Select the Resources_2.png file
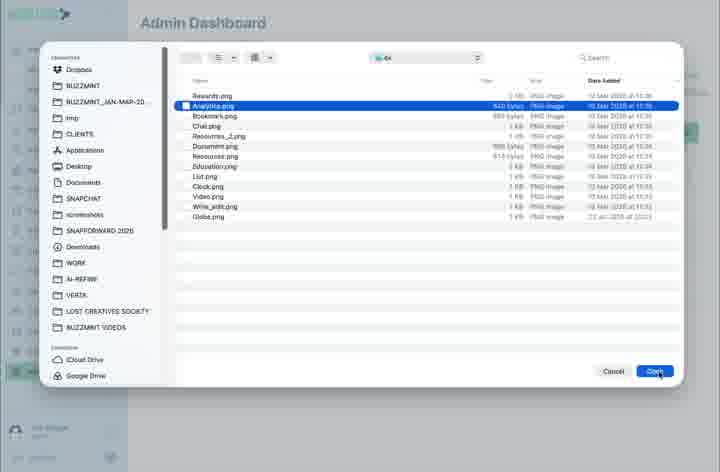Screen dimensions: 720x472 (427, 136)
